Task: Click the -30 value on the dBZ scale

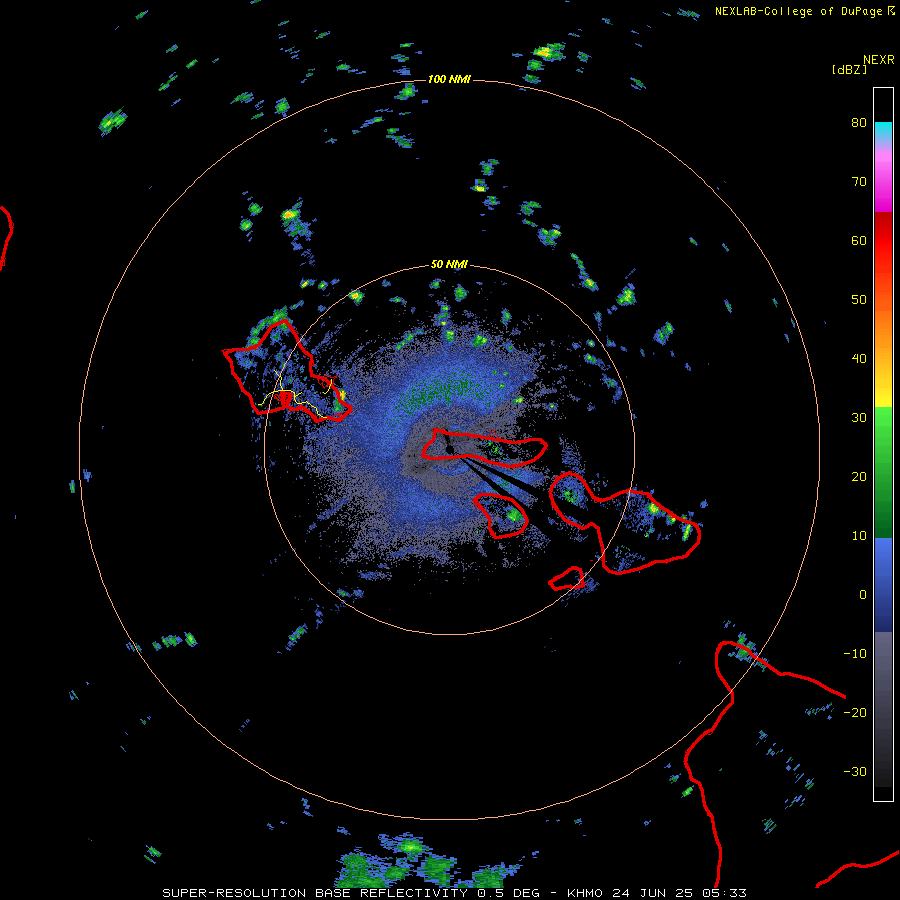Action: coord(855,771)
